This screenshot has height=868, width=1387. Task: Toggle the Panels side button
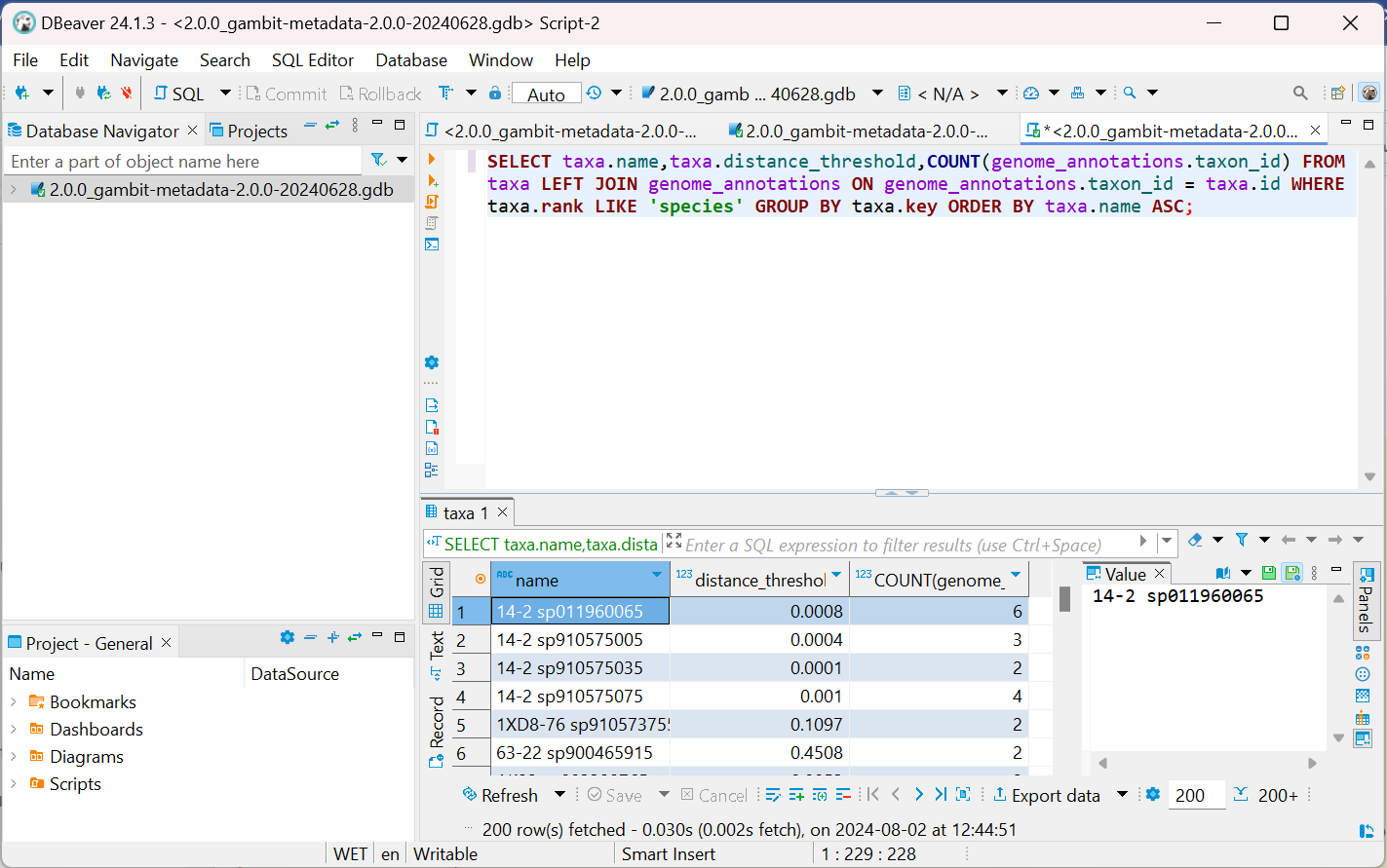[x=1365, y=599]
